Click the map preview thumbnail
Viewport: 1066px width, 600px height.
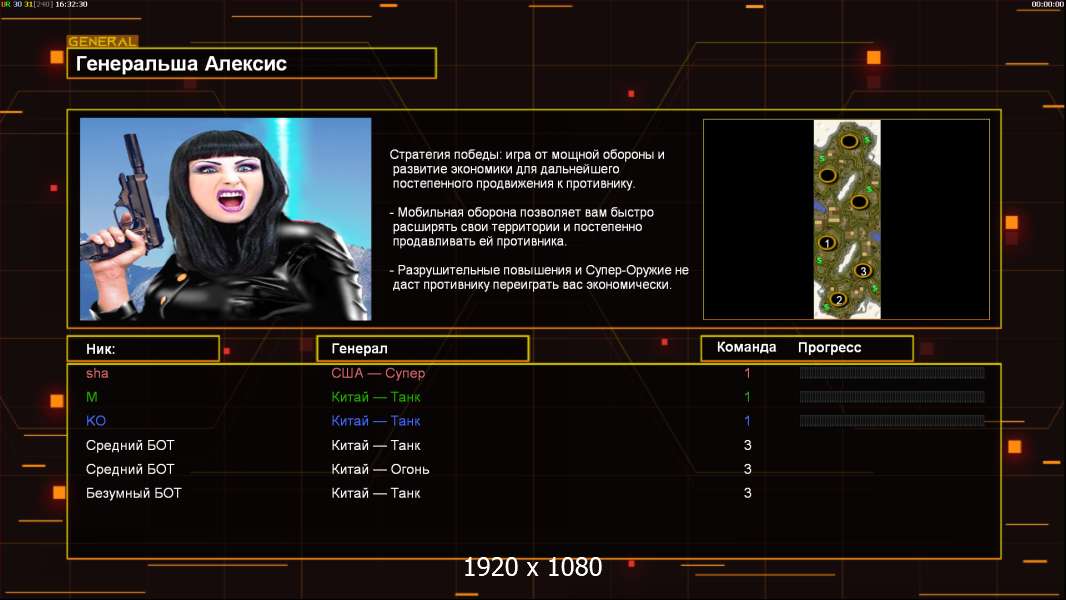[x=846, y=219]
